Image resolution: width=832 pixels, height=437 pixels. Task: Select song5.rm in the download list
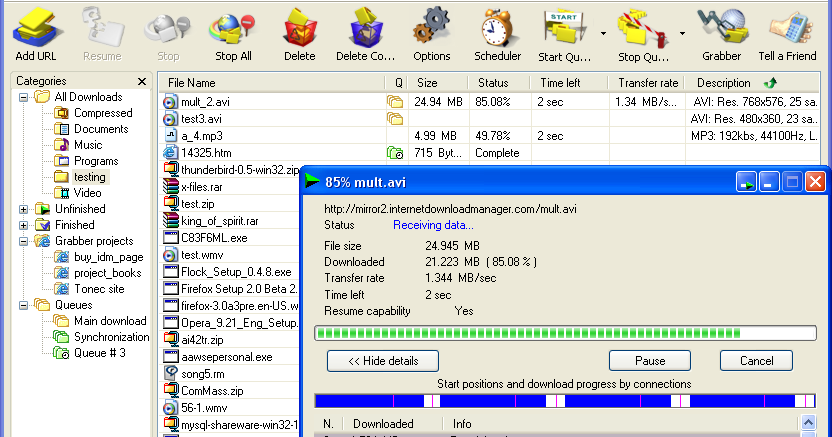pyautogui.click(x=203, y=374)
